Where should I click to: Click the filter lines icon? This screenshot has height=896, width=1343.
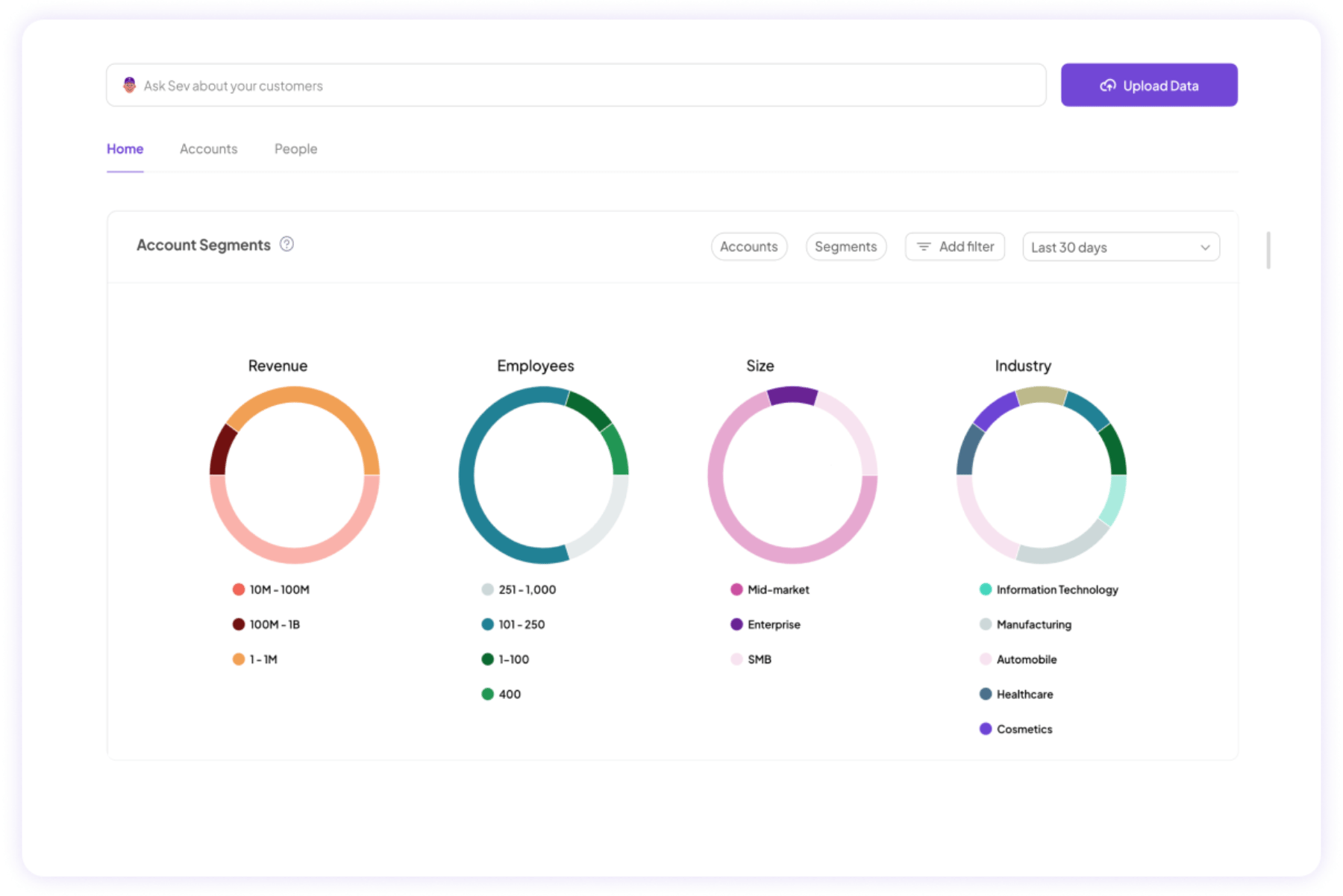point(924,247)
